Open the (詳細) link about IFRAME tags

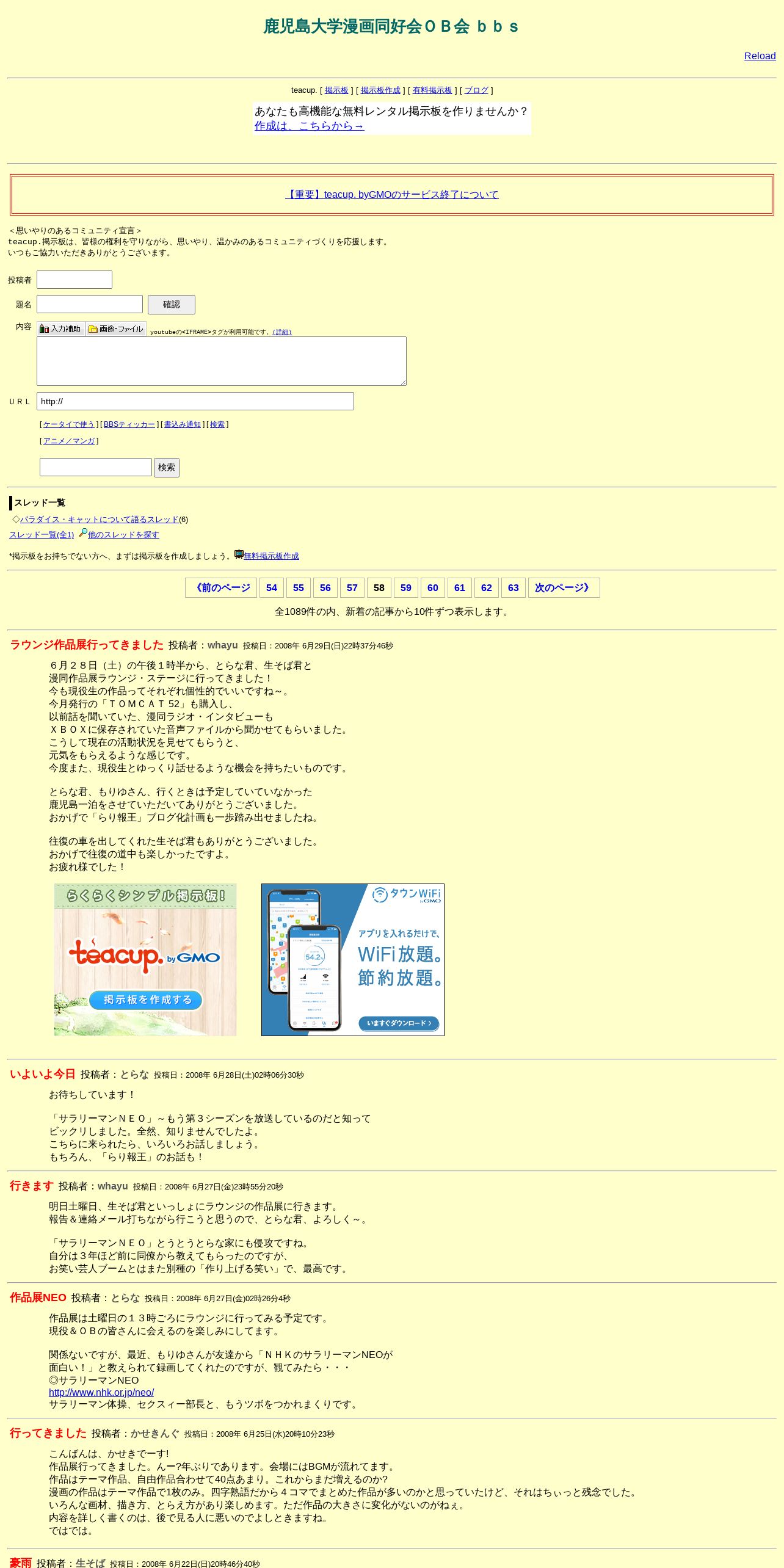[282, 332]
